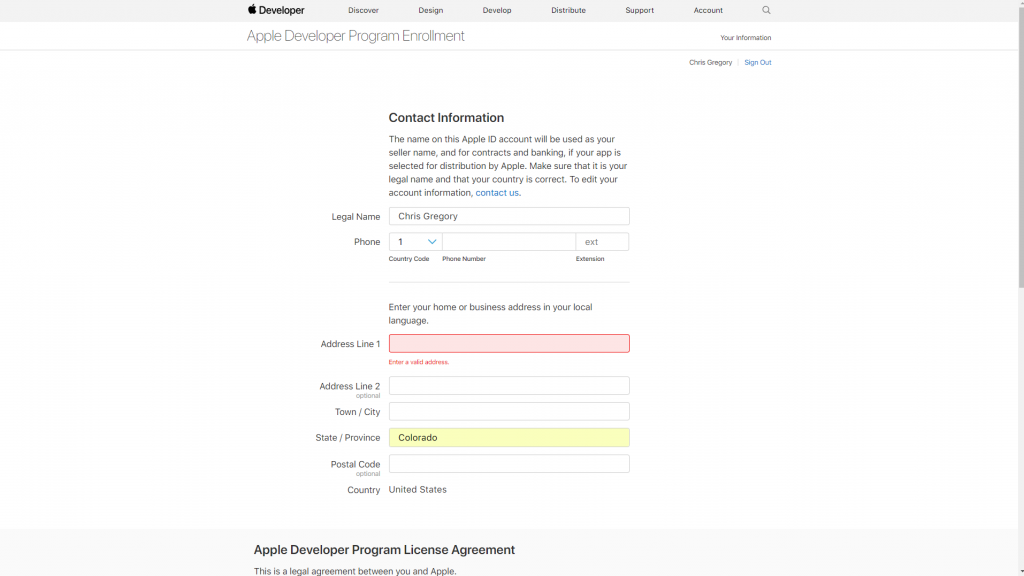Image resolution: width=1024 pixels, height=576 pixels.
Task: Open the Account menu
Action: point(708,10)
